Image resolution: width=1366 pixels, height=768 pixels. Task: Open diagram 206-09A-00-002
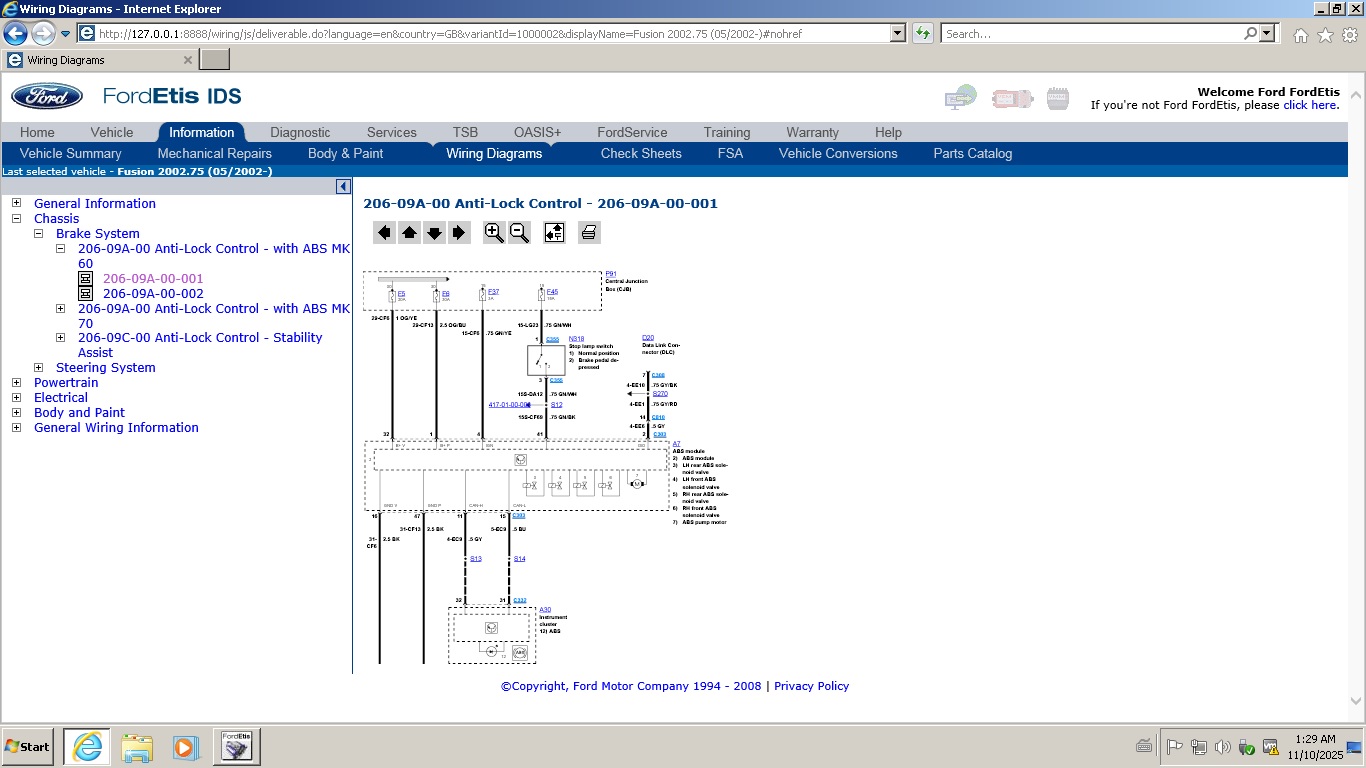153,294
